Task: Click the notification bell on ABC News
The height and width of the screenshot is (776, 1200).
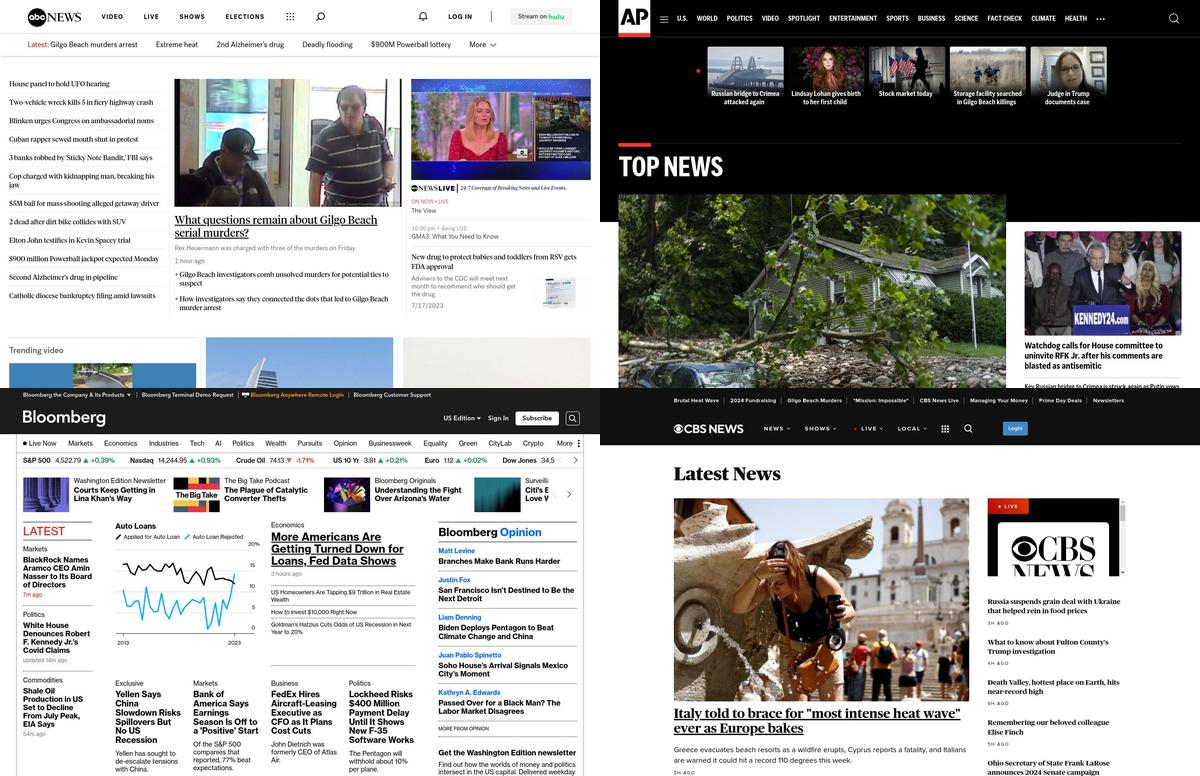Action: tap(423, 17)
